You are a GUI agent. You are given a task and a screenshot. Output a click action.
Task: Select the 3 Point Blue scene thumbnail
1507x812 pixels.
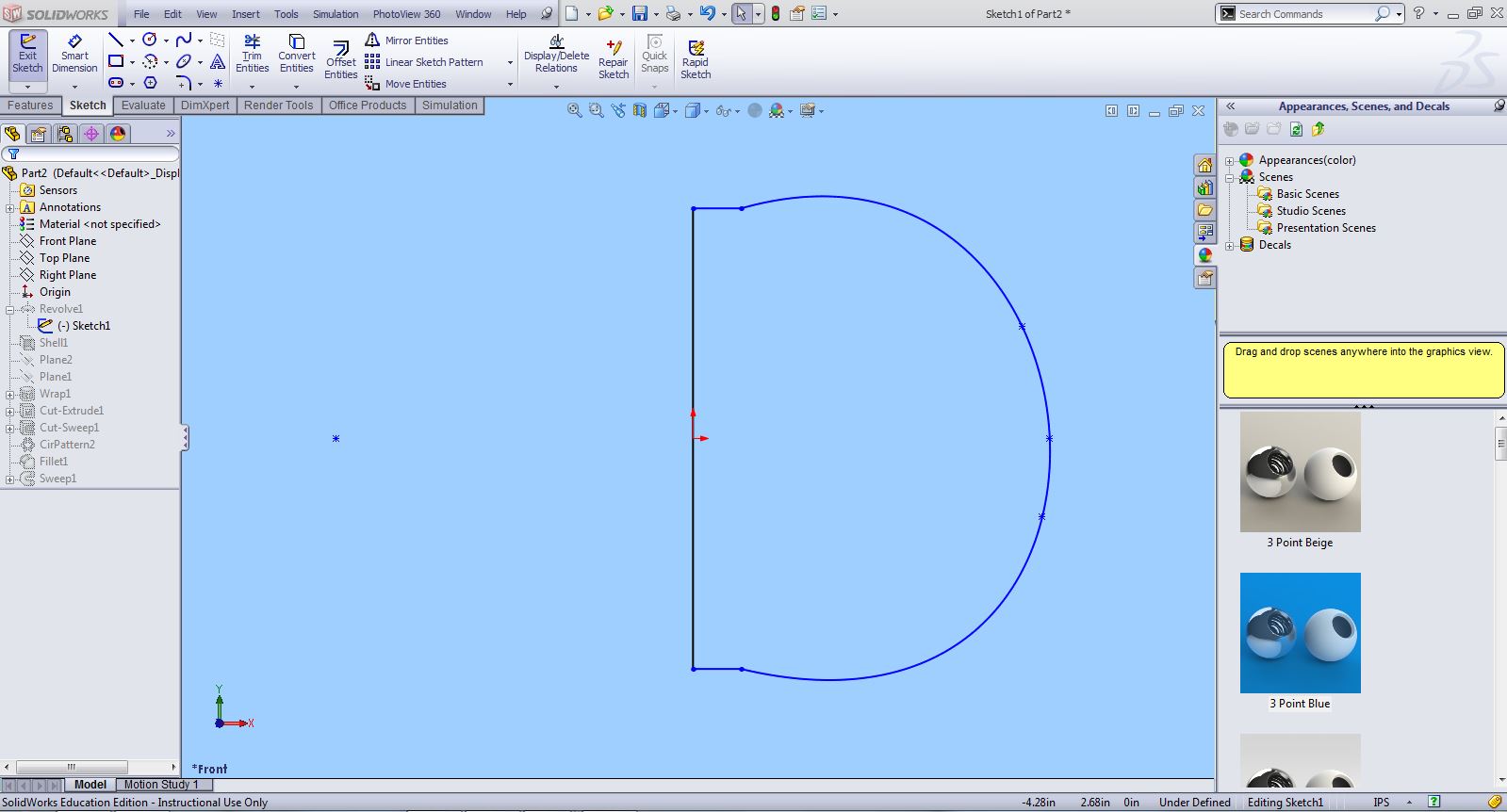pyautogui.click(x=1300, y=633)
